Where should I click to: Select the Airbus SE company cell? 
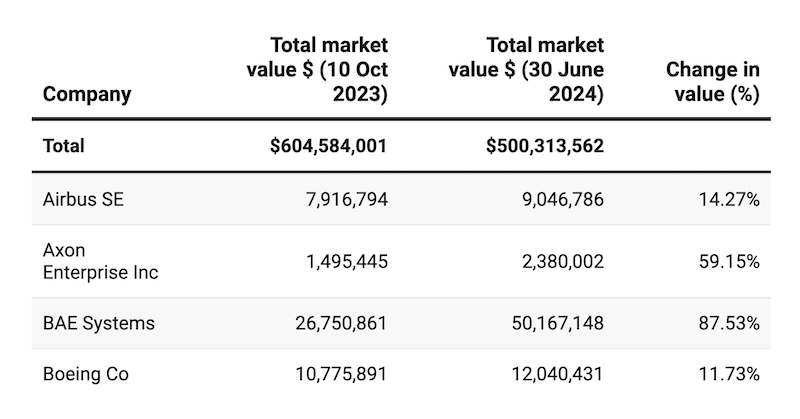point(82,199)
